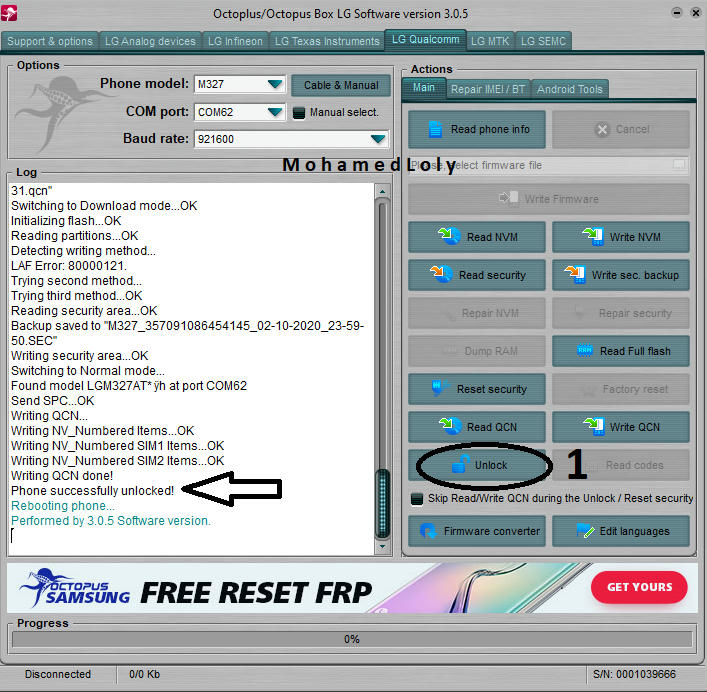This screenshot has height=692, width=707.
Task: Click the Repair NVM button
Action: click(x=477, y=313)
